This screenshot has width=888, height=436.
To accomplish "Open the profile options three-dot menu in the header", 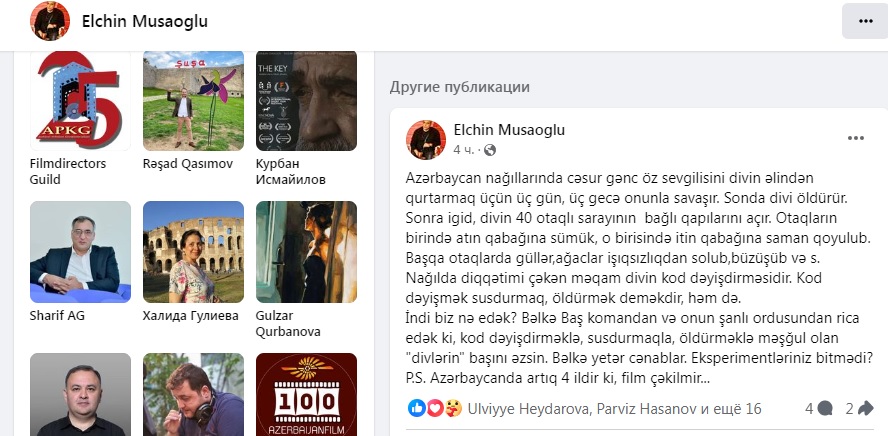I will [865, 21].
